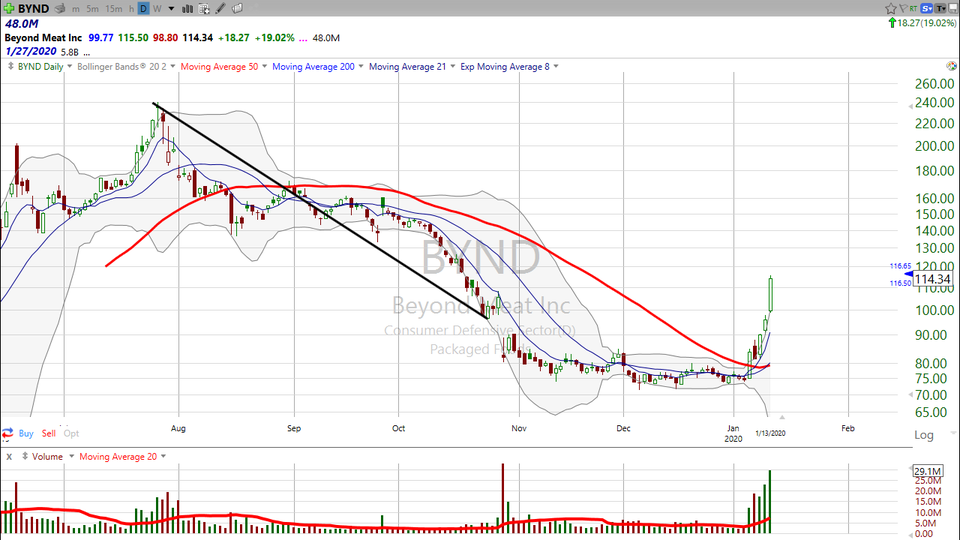The width and height of the screenshot is (960, 540).
Task: Close the Volume pane with X
Action: pyautogui.click(x=9, y=457)
